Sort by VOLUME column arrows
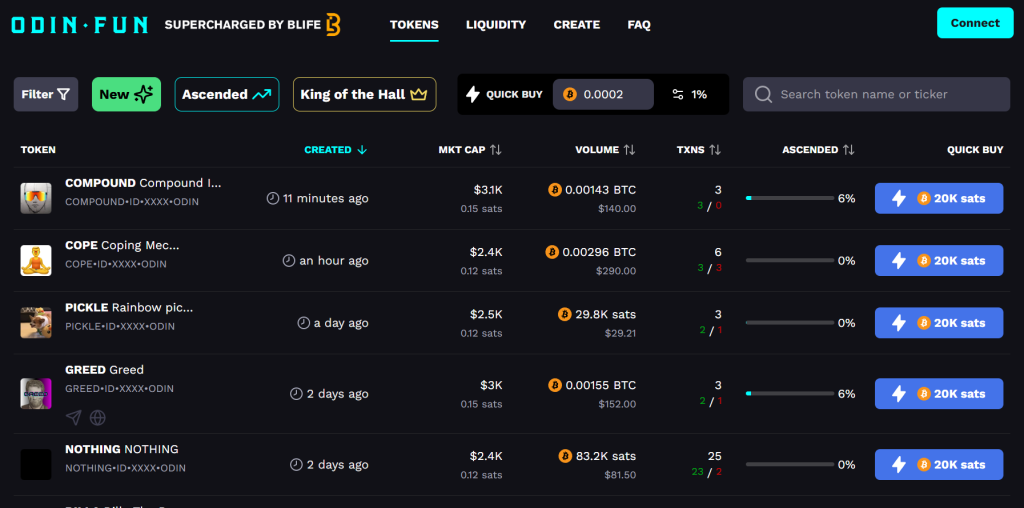1024x508 pixels. [629, 150]
